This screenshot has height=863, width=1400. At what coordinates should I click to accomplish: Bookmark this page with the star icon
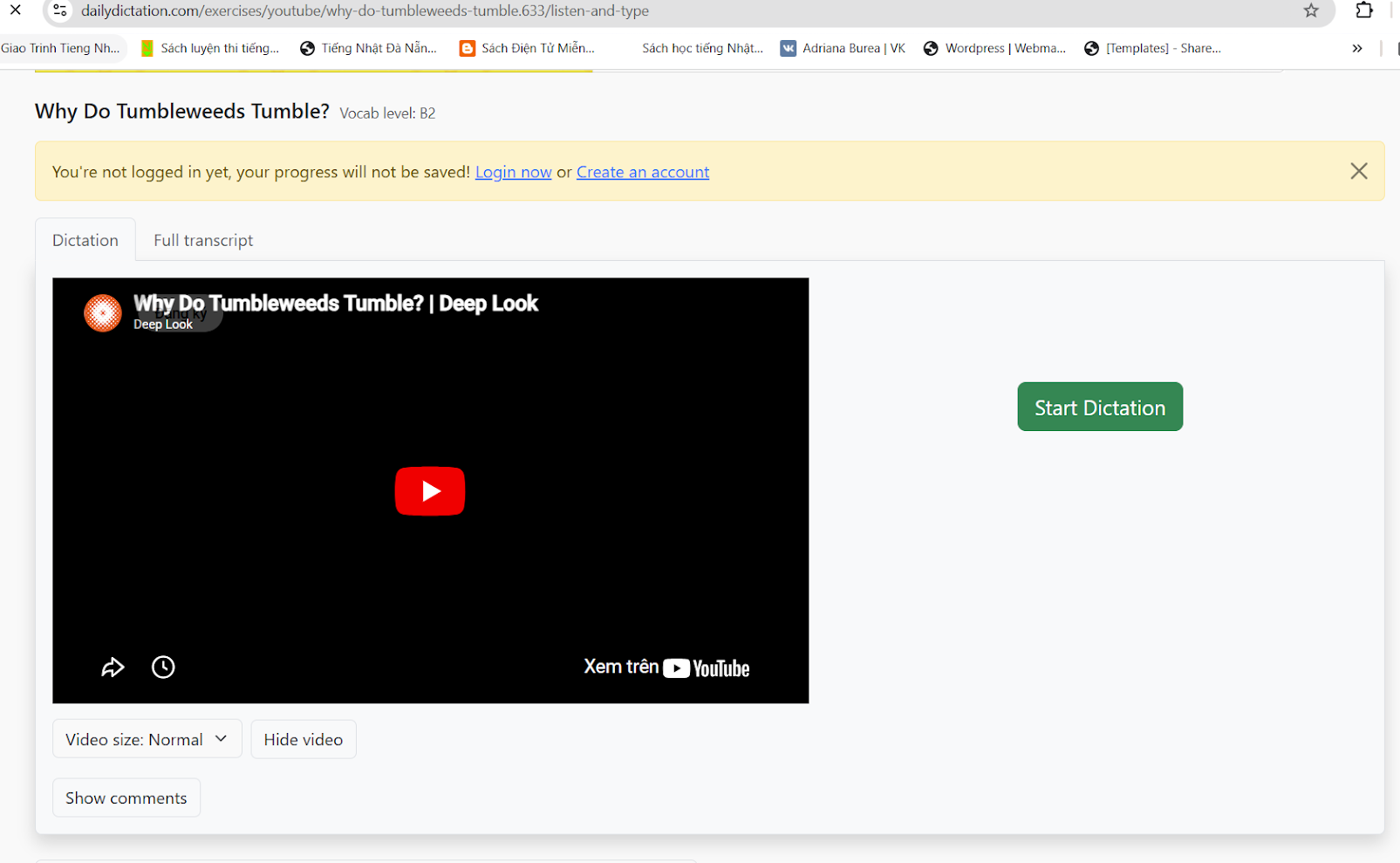point(1310,10)
